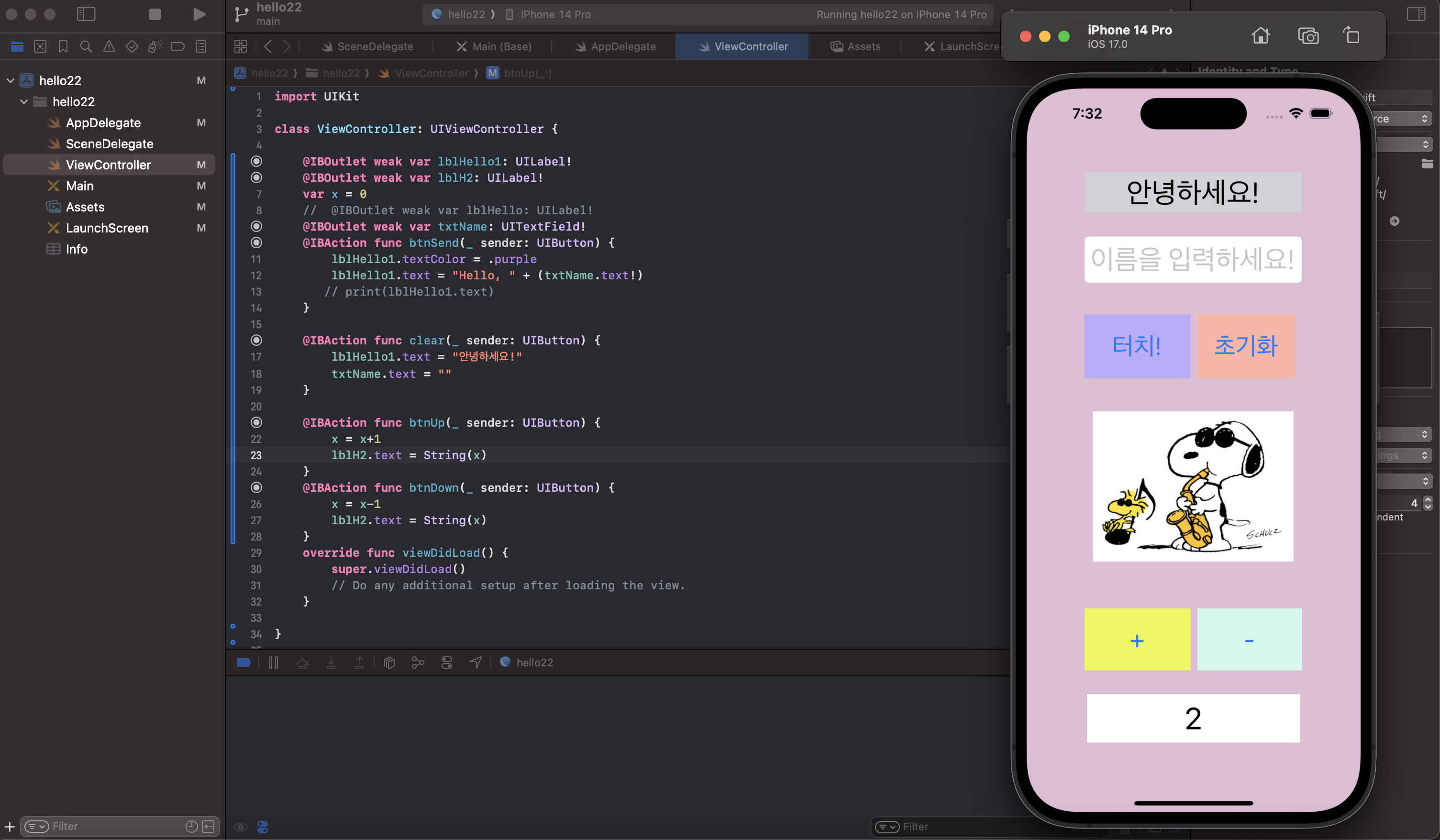Open the Issue navigator warning icon
Viewport: 1440px width, 840px height.
click(109, 46)
